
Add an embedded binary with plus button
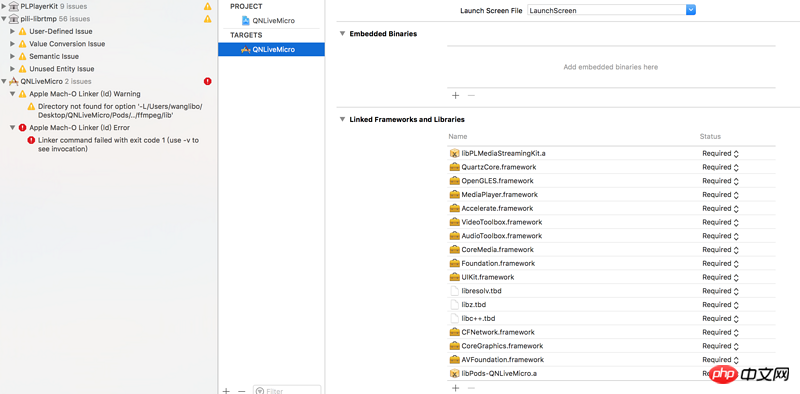click(456, 95)
